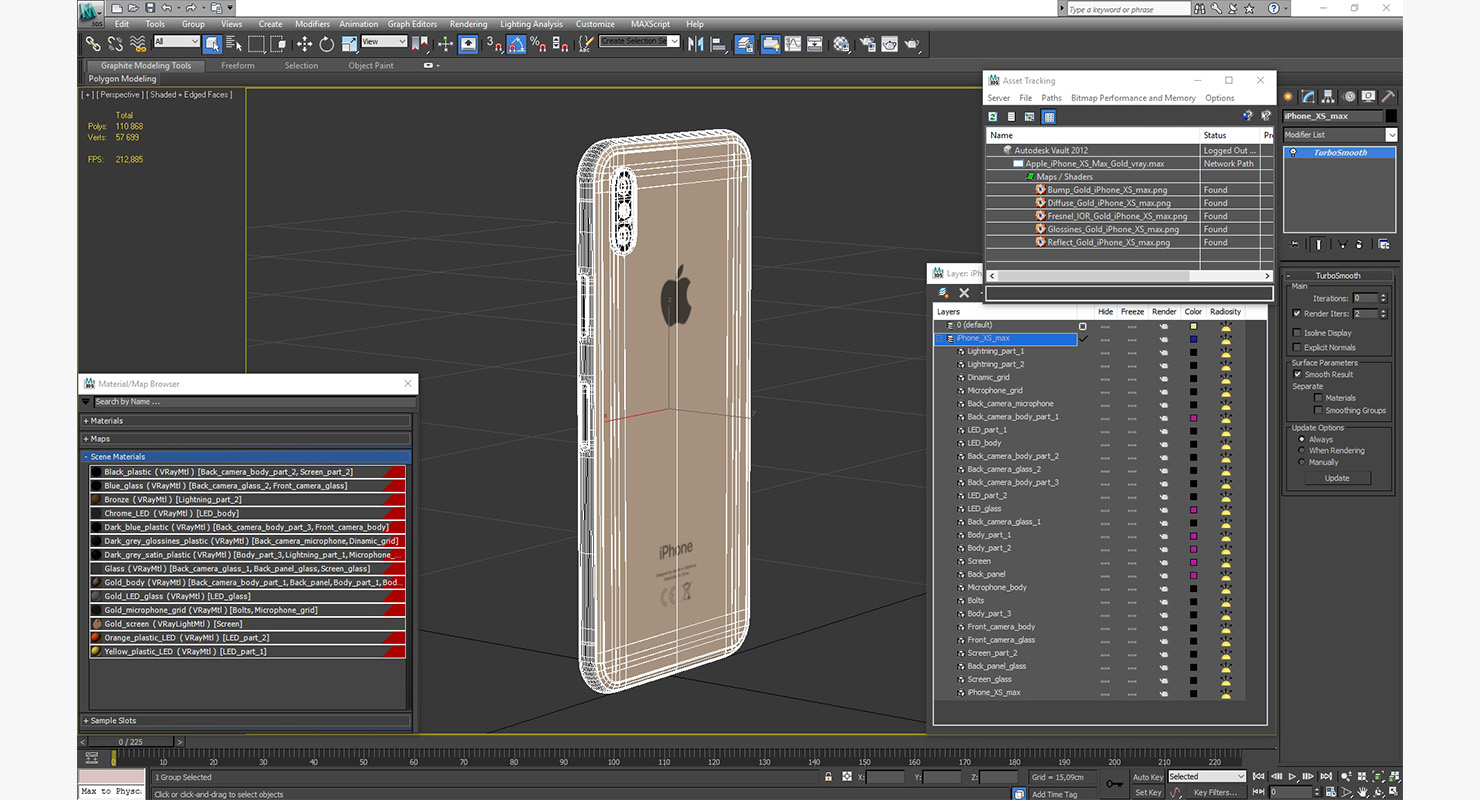Open the Manage Layers tool
Viewport: 1480px width, 800px height.
745,44
